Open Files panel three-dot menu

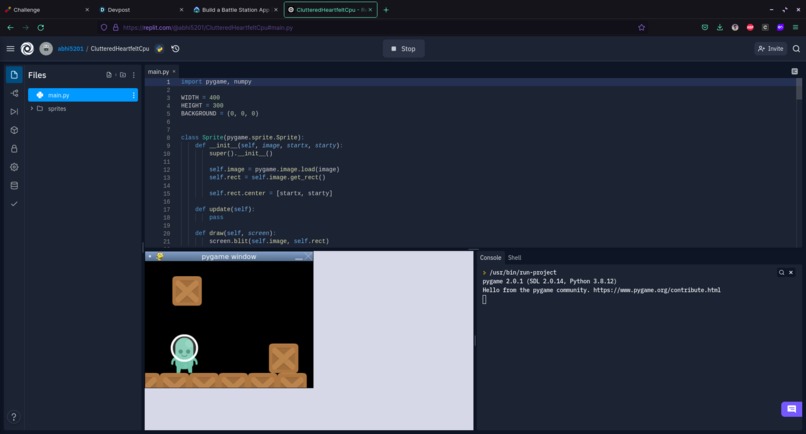pos(134,75)
